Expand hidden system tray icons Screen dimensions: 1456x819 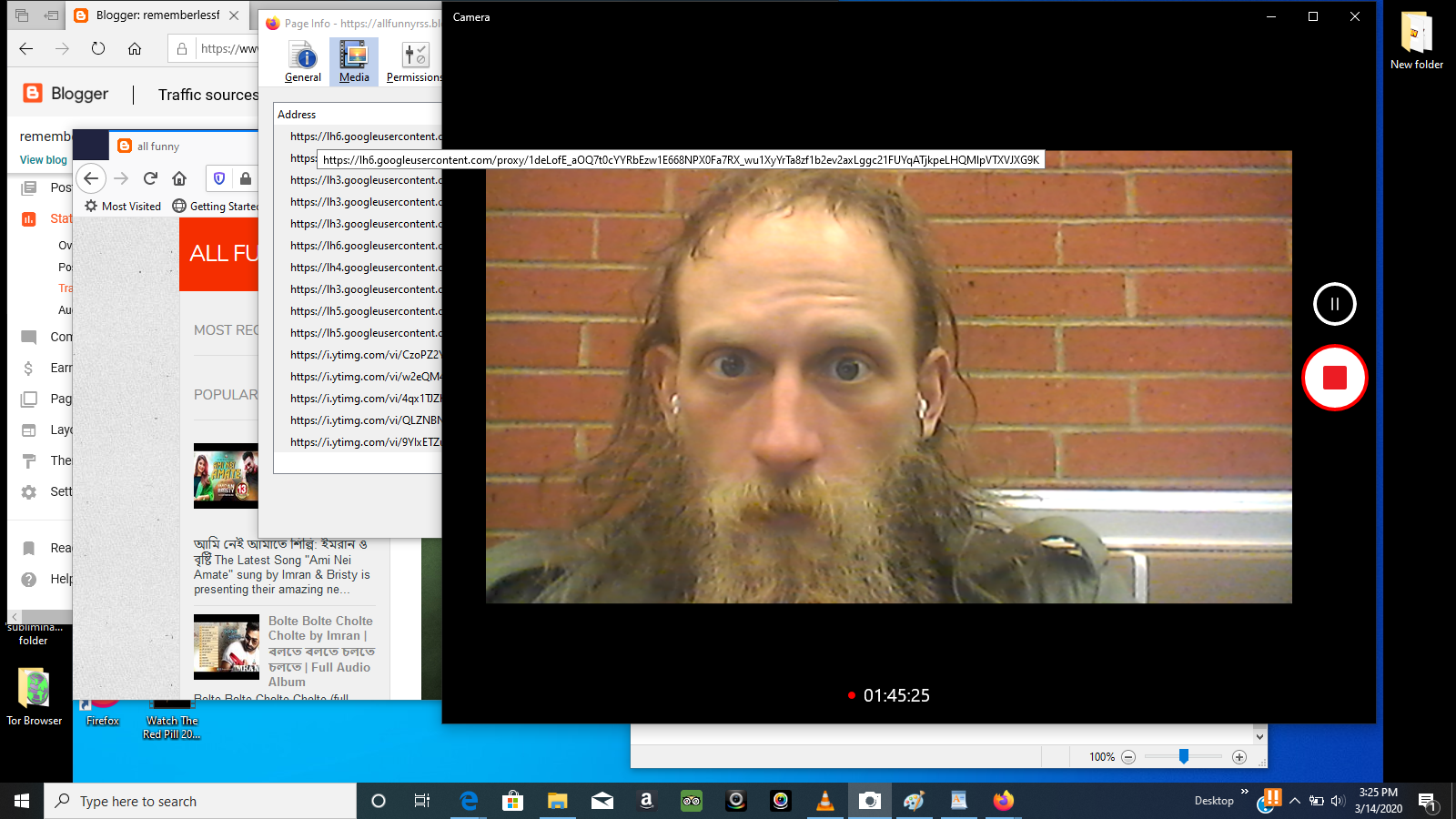click(1294, 801)
